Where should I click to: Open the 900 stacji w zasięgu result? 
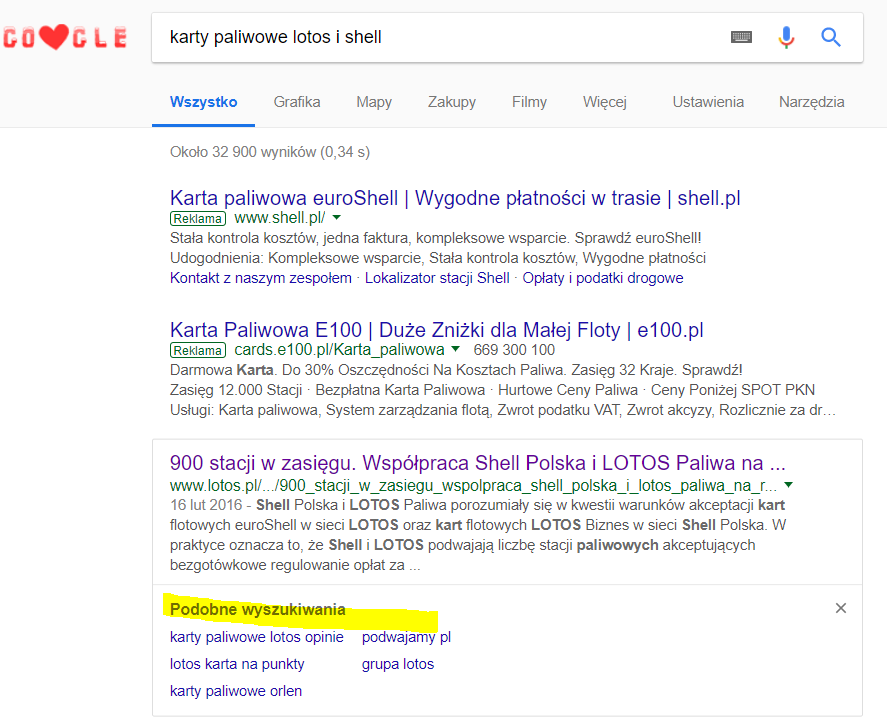click(x=478, y=463)
